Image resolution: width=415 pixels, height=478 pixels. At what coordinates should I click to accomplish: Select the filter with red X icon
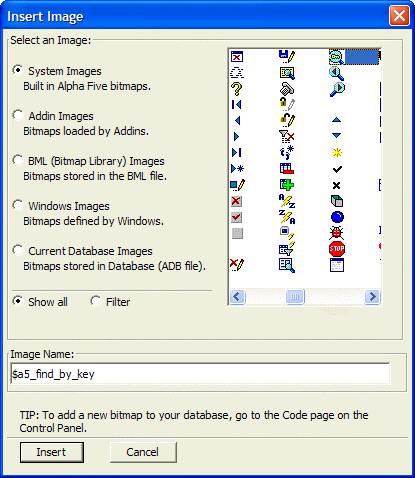pos(287,136)
